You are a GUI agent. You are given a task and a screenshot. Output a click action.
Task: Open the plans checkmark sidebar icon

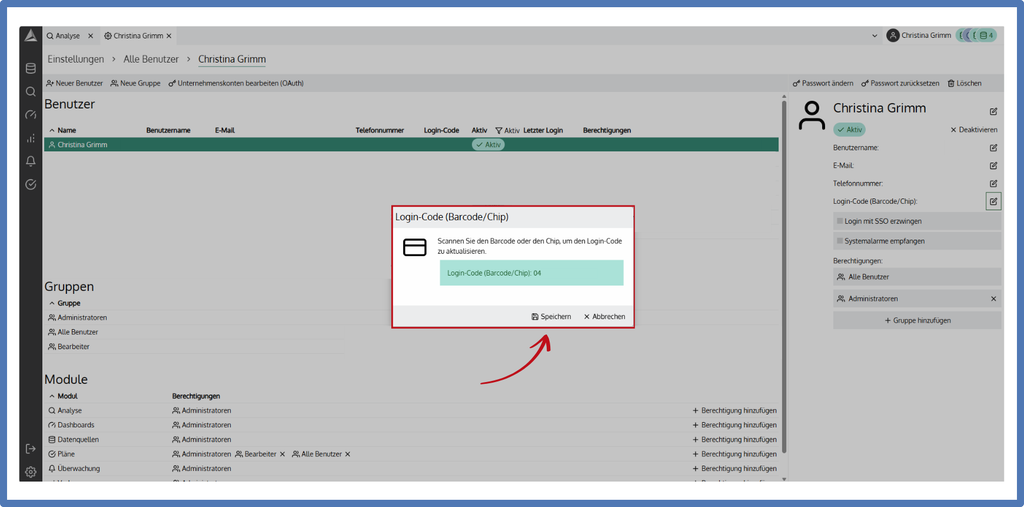tap(31, 184)
